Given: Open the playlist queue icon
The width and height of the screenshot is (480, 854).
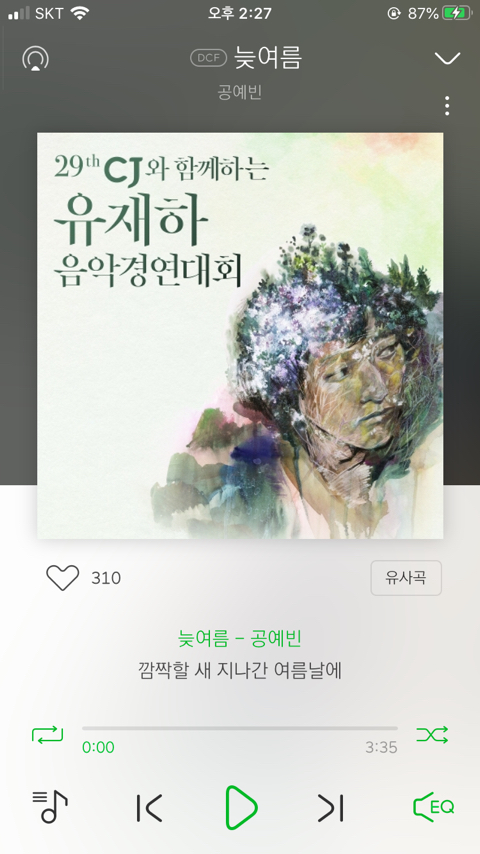Looking at the screenshot, I should click(x=50, y=807).
